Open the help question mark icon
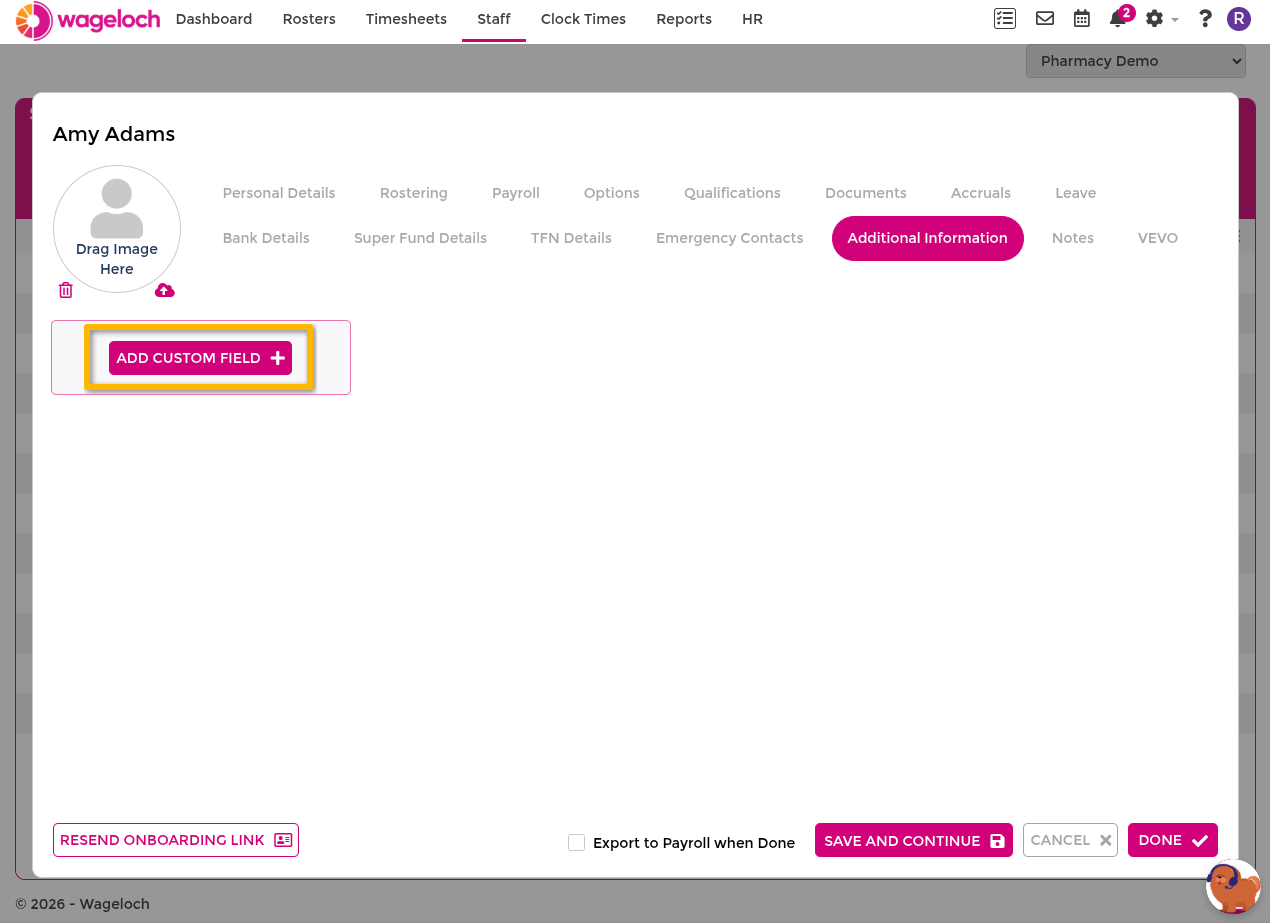Viewport: 1270px width, 923px height. (x=1205, y=18)
